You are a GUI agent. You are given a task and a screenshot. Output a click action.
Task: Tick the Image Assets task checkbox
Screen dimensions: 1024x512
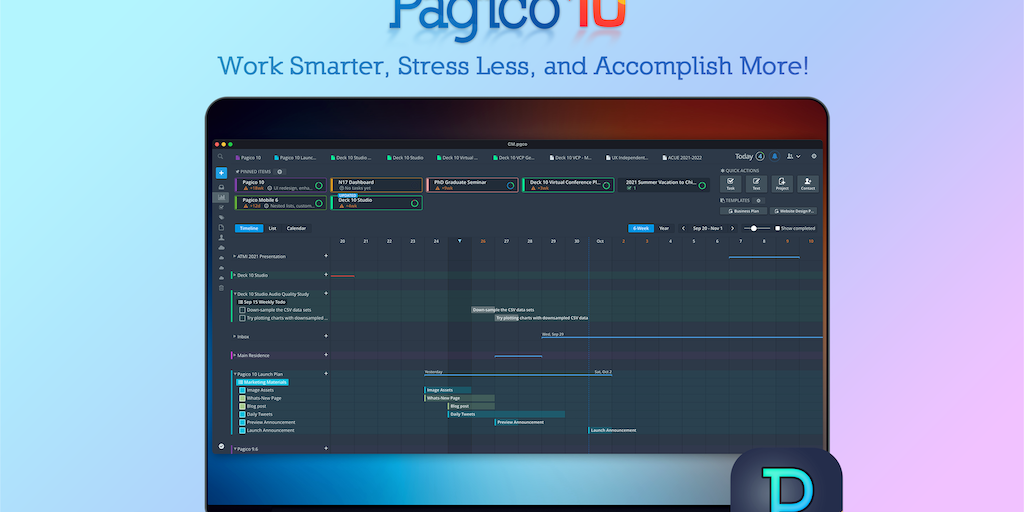tap(242, 390)
